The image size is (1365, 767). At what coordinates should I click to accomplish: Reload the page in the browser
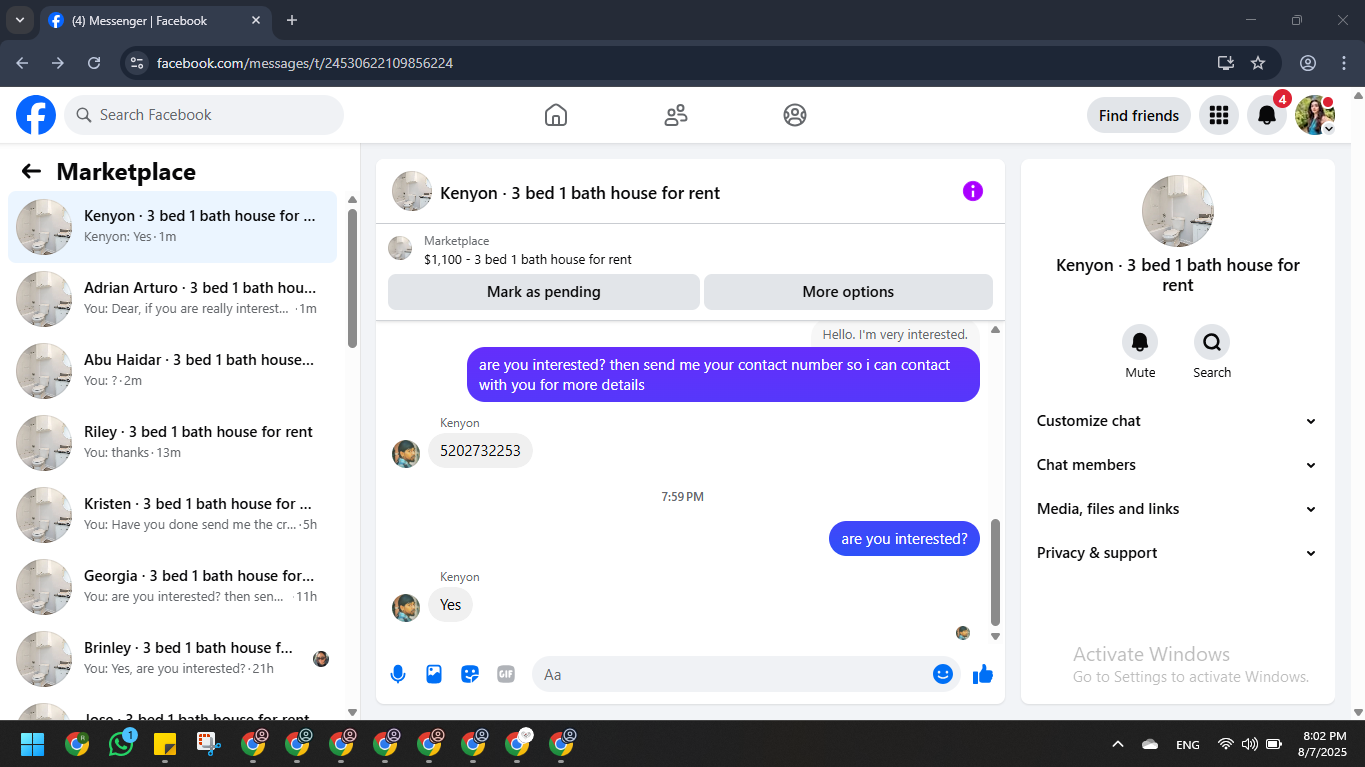point(94,63)
